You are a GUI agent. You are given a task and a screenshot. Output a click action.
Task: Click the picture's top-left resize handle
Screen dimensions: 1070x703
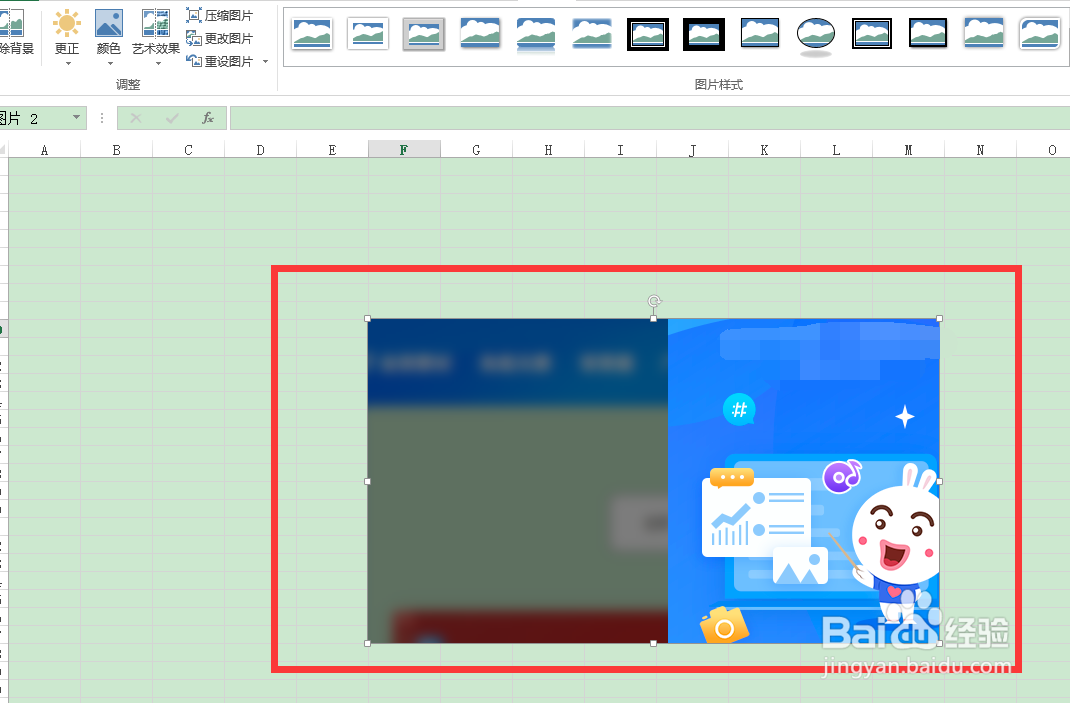click(x=368, y=319)
